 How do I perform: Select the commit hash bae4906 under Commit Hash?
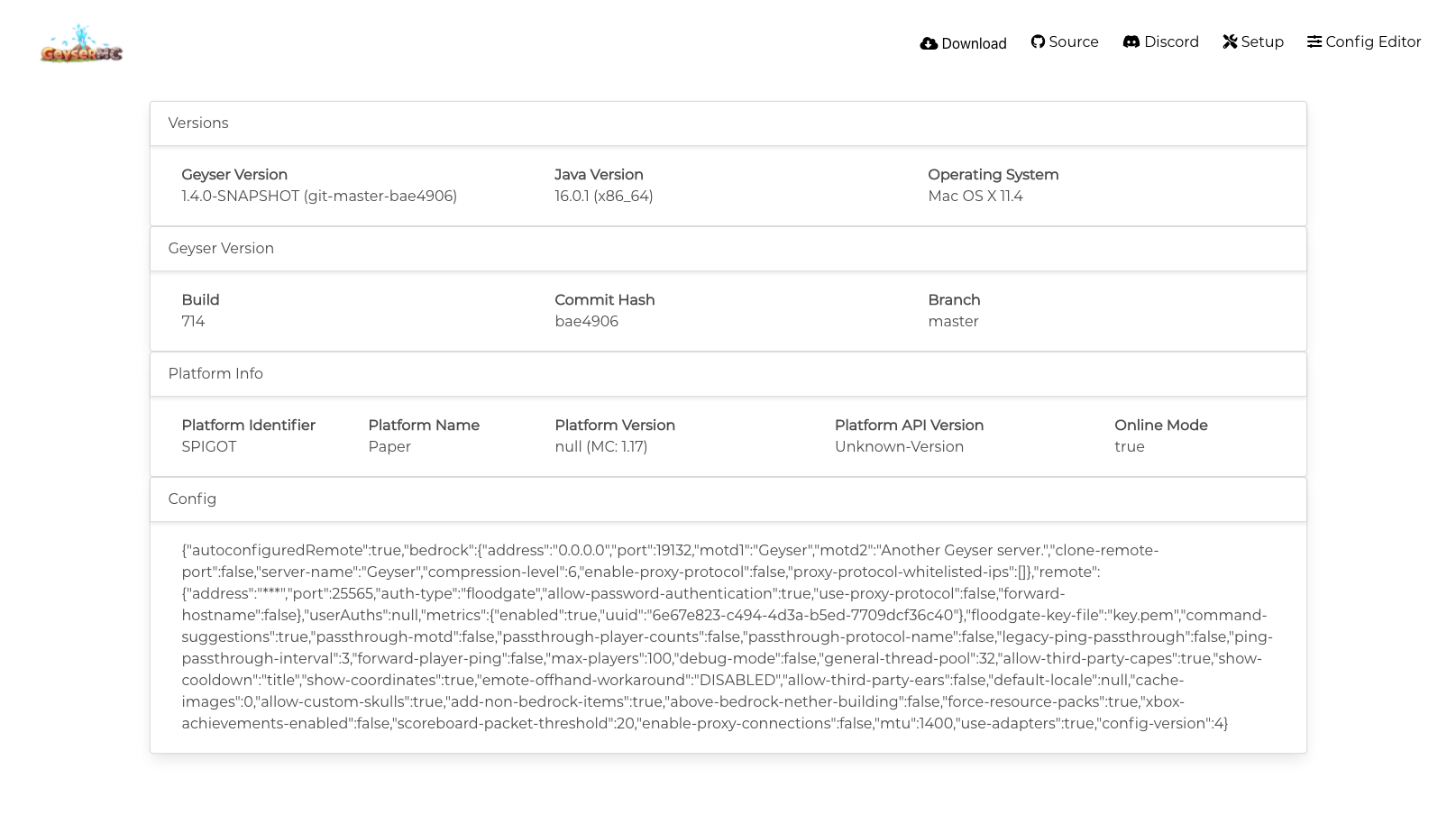[586, 322]
